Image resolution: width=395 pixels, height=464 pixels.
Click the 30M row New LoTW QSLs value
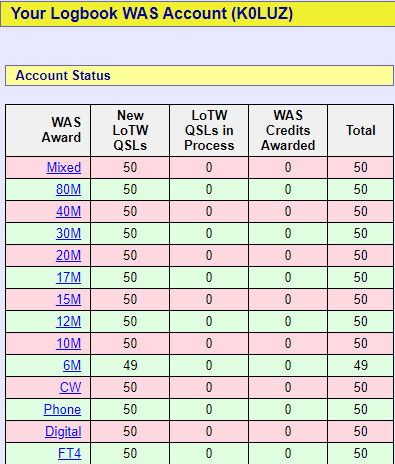(130, 233)
